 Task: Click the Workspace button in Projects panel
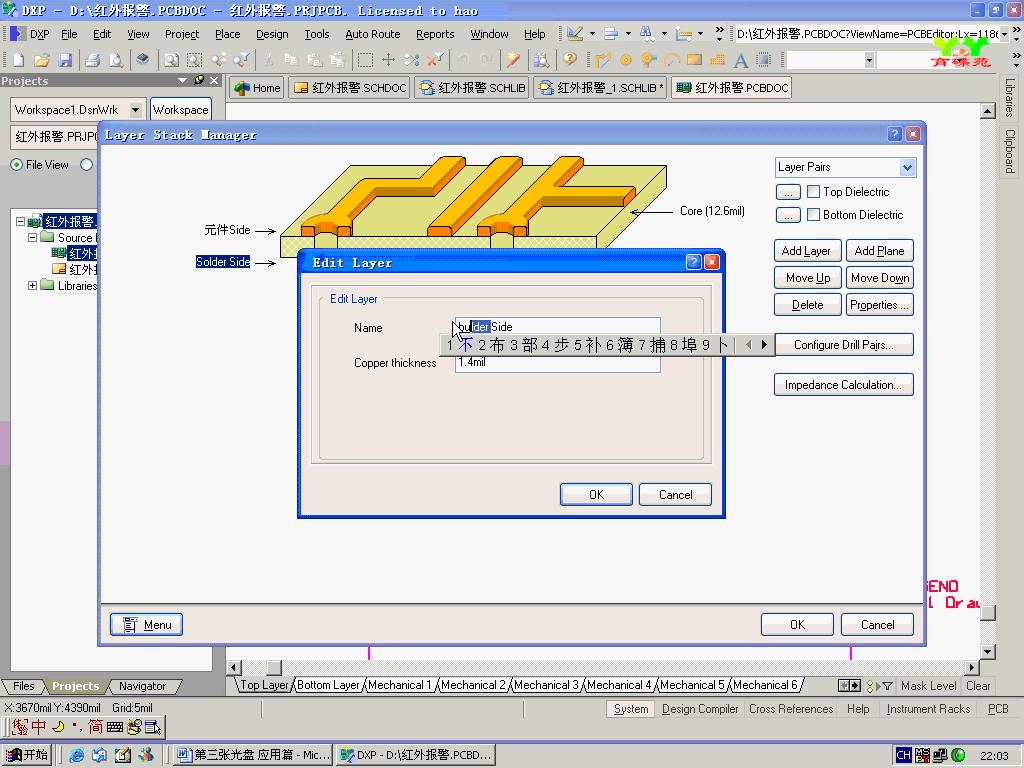181,110
